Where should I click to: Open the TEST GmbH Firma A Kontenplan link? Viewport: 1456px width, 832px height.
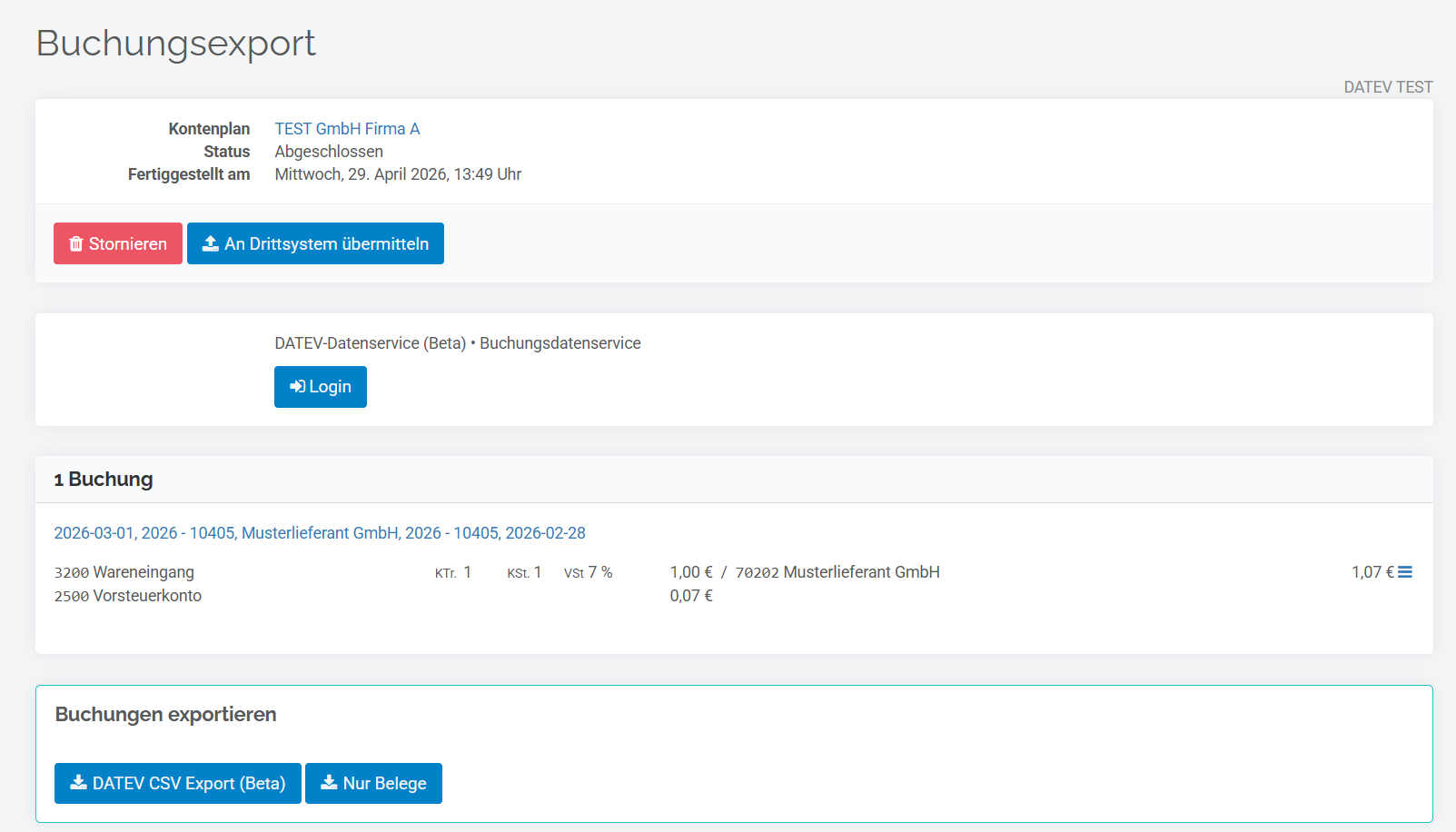347,129
